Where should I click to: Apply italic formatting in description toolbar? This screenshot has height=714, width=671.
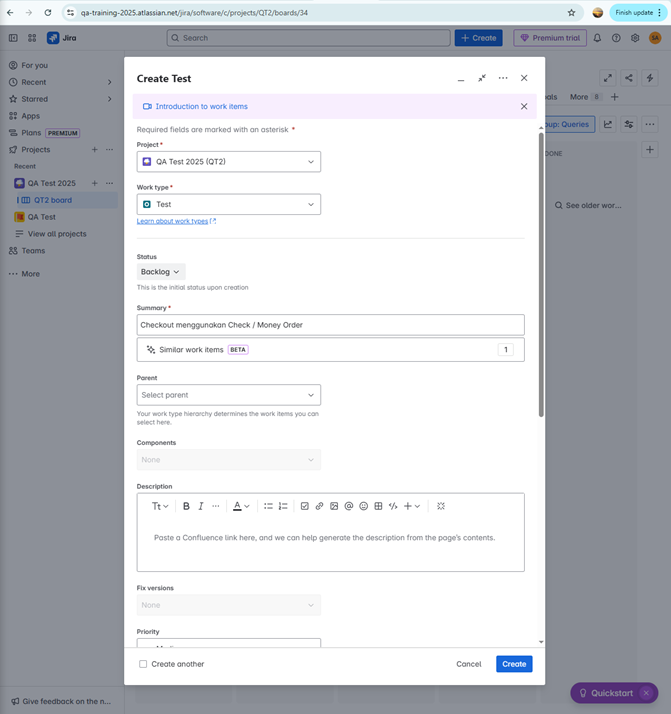pyautogui.click(x=201, y=506)
